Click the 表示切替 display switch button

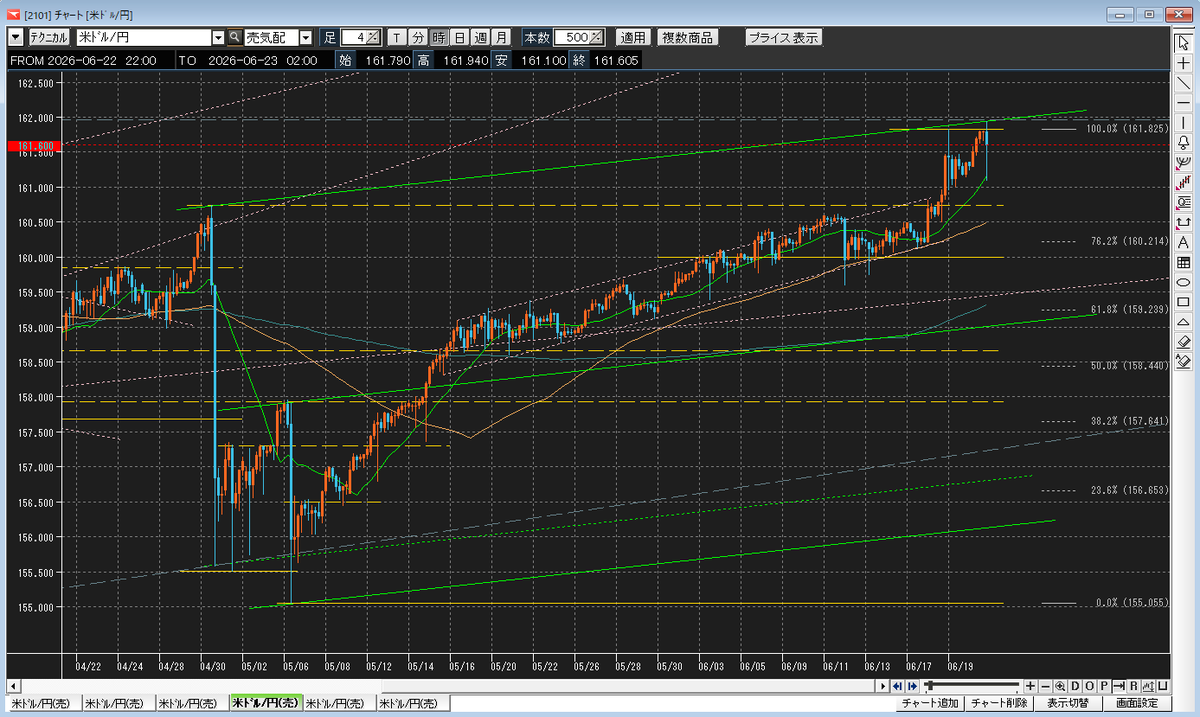[x=1068, y=704]
